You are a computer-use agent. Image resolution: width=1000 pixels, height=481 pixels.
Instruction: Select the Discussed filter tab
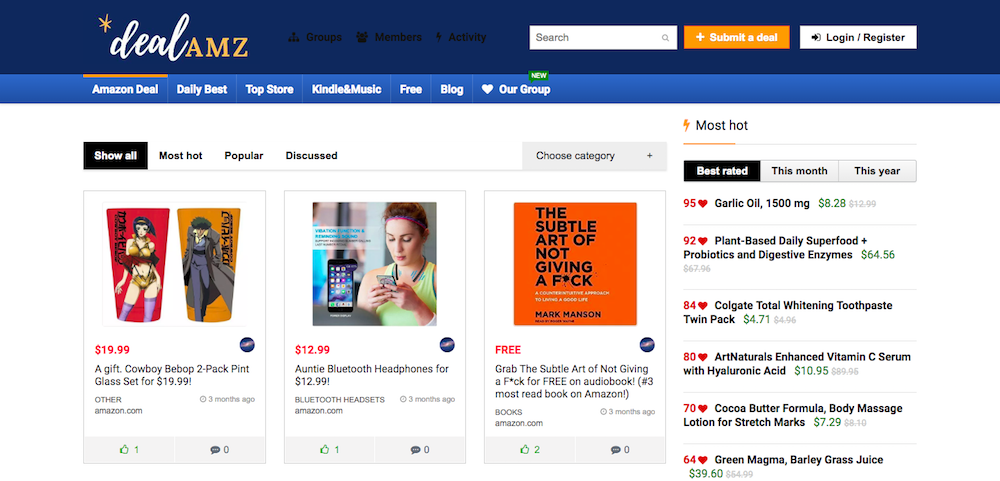pos(311,156)
